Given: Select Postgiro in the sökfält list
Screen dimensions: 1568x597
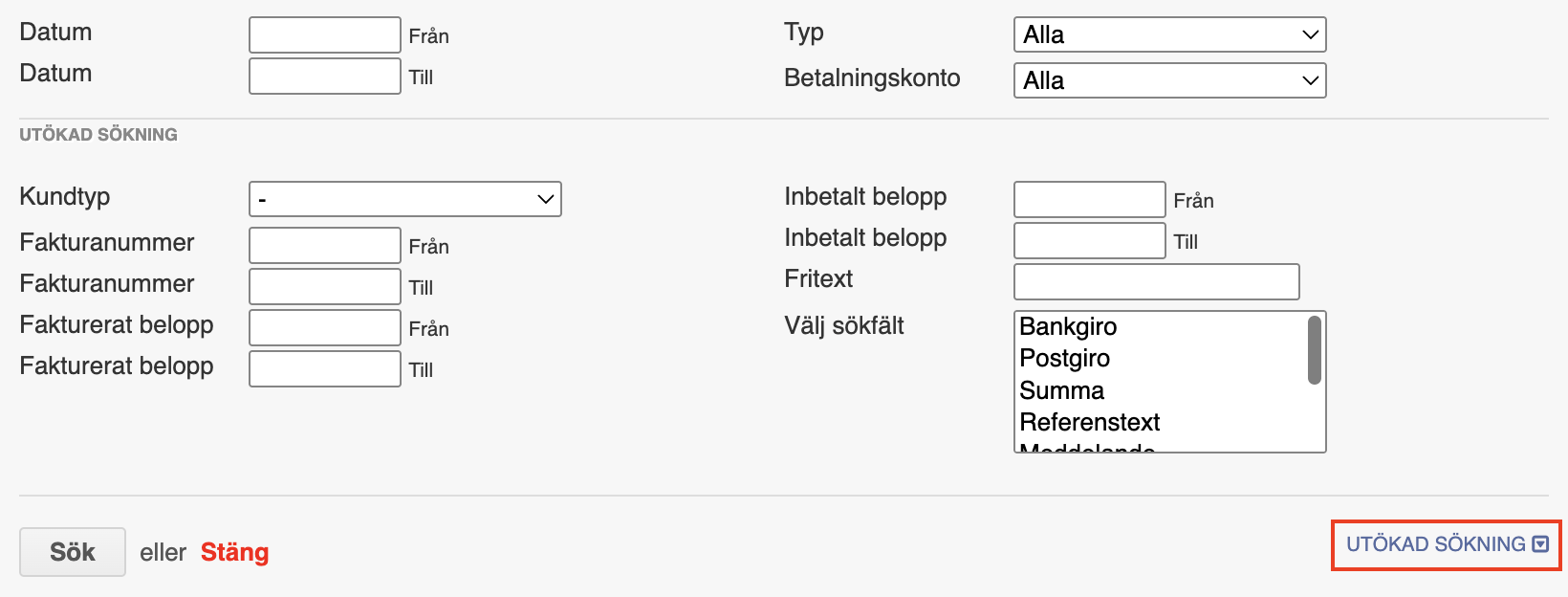Looking at the screenshot, I should (1065, 359).
